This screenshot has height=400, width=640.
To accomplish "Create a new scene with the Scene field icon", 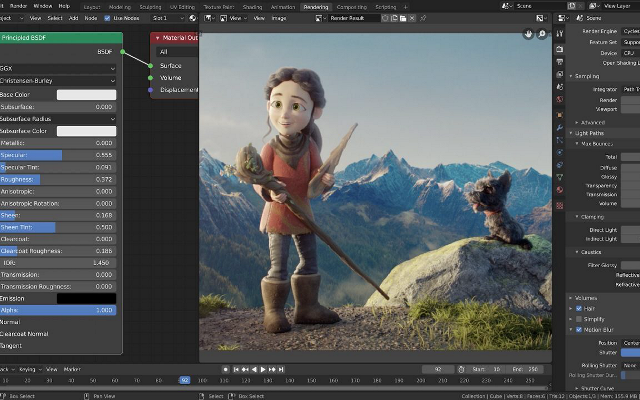I will click(x=571, y=6).
